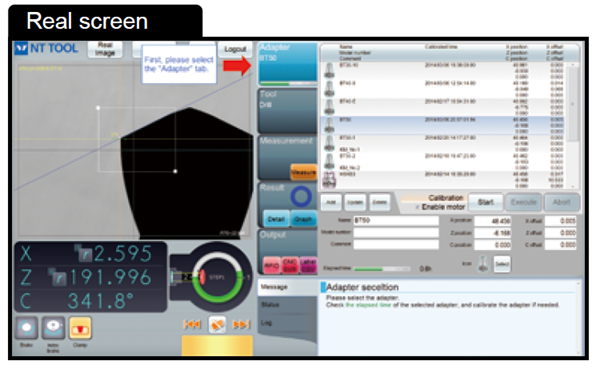Click the adapter Name input field
The width and height of the screenshot is (596, 369).
tap(396, 221)
